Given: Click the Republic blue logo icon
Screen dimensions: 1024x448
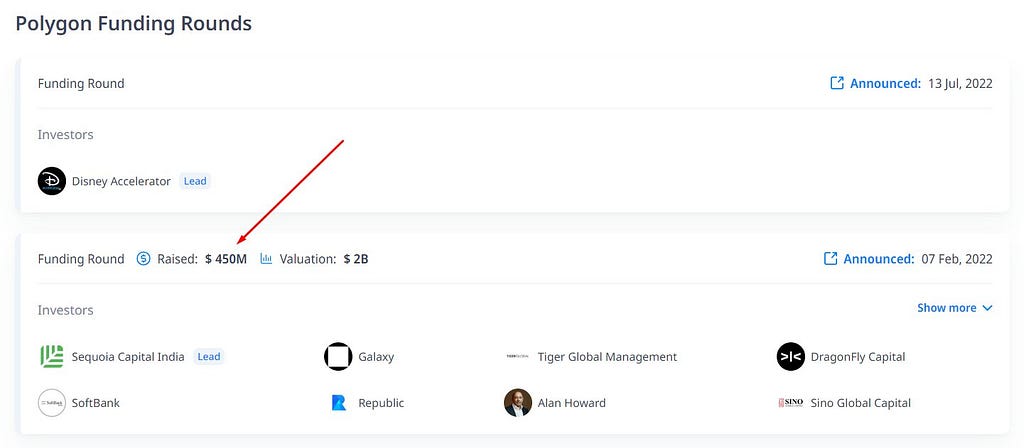Looking at the screenshot, I should coord(338,403).
